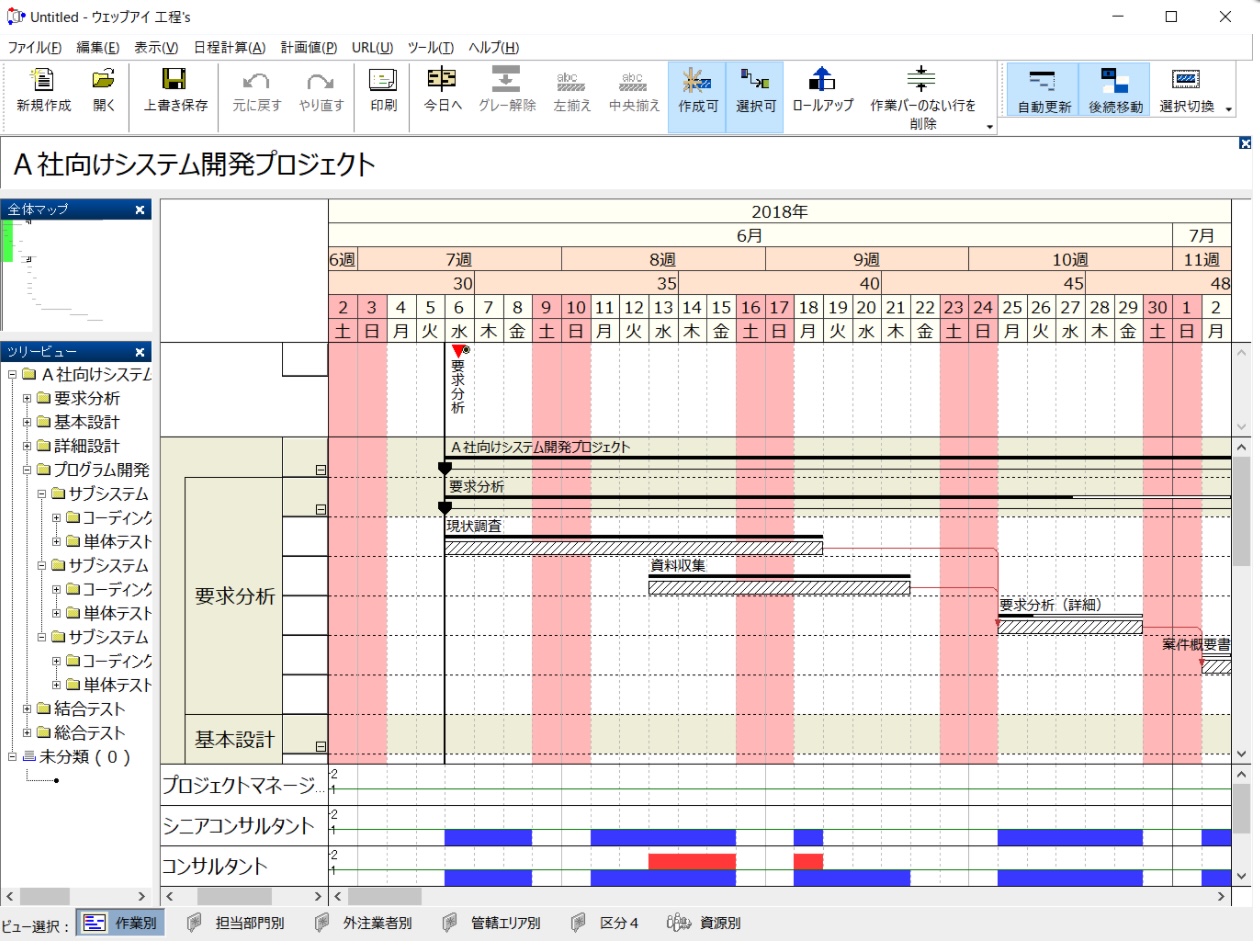
Task: Switch to 外注業者別 view
Action: [x=363, y=923]
